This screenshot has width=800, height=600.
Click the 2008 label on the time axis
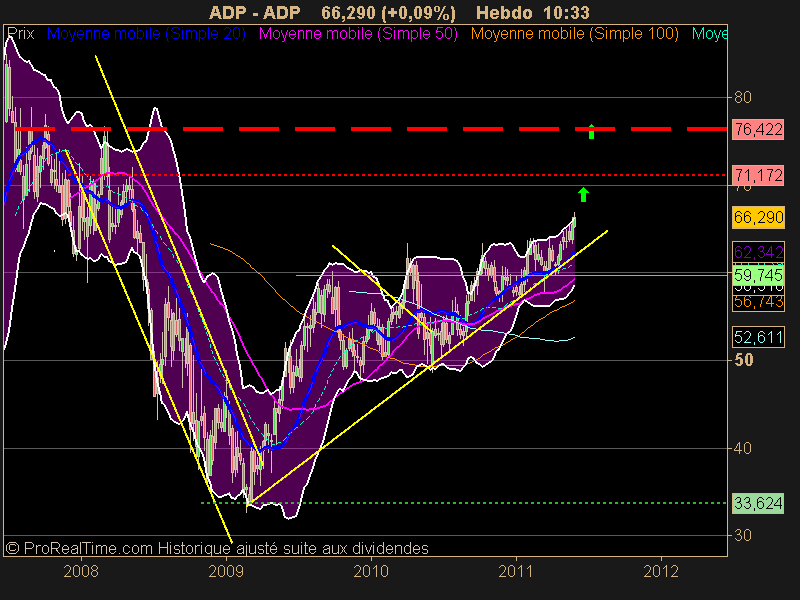[x=81, y=571]
